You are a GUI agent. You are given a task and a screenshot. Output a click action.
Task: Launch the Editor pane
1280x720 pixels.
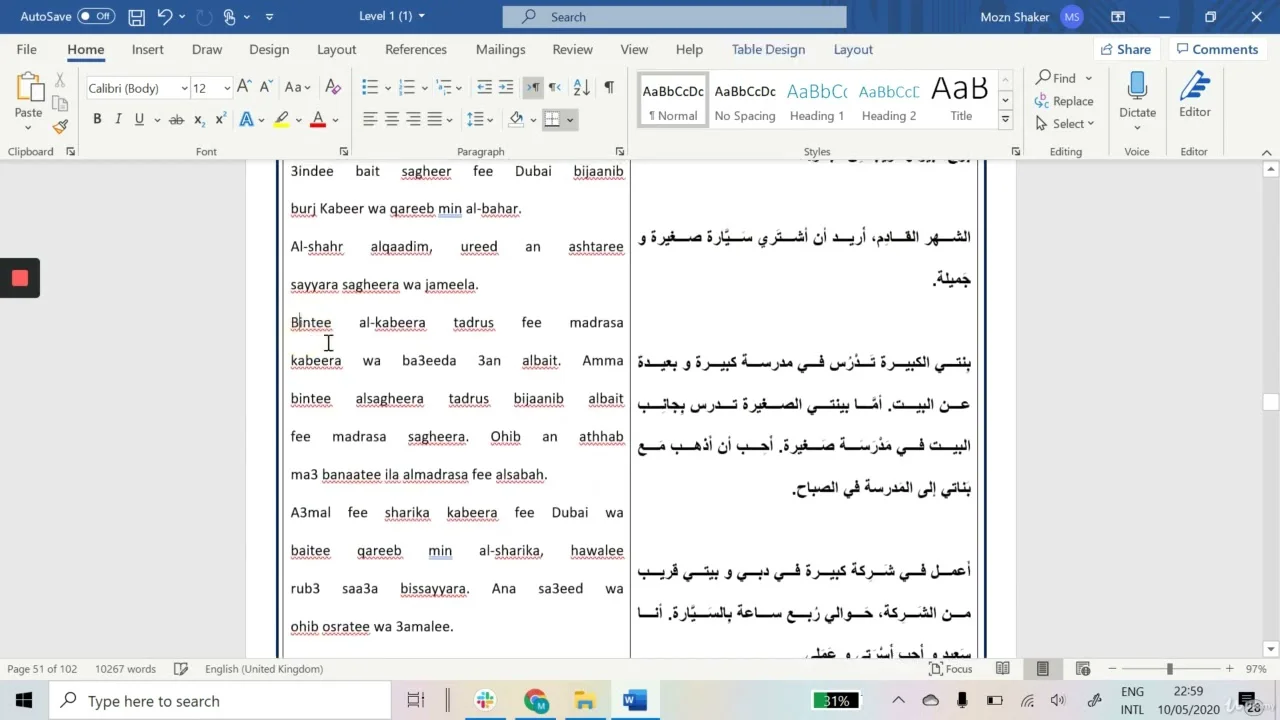coord(1194,96)
